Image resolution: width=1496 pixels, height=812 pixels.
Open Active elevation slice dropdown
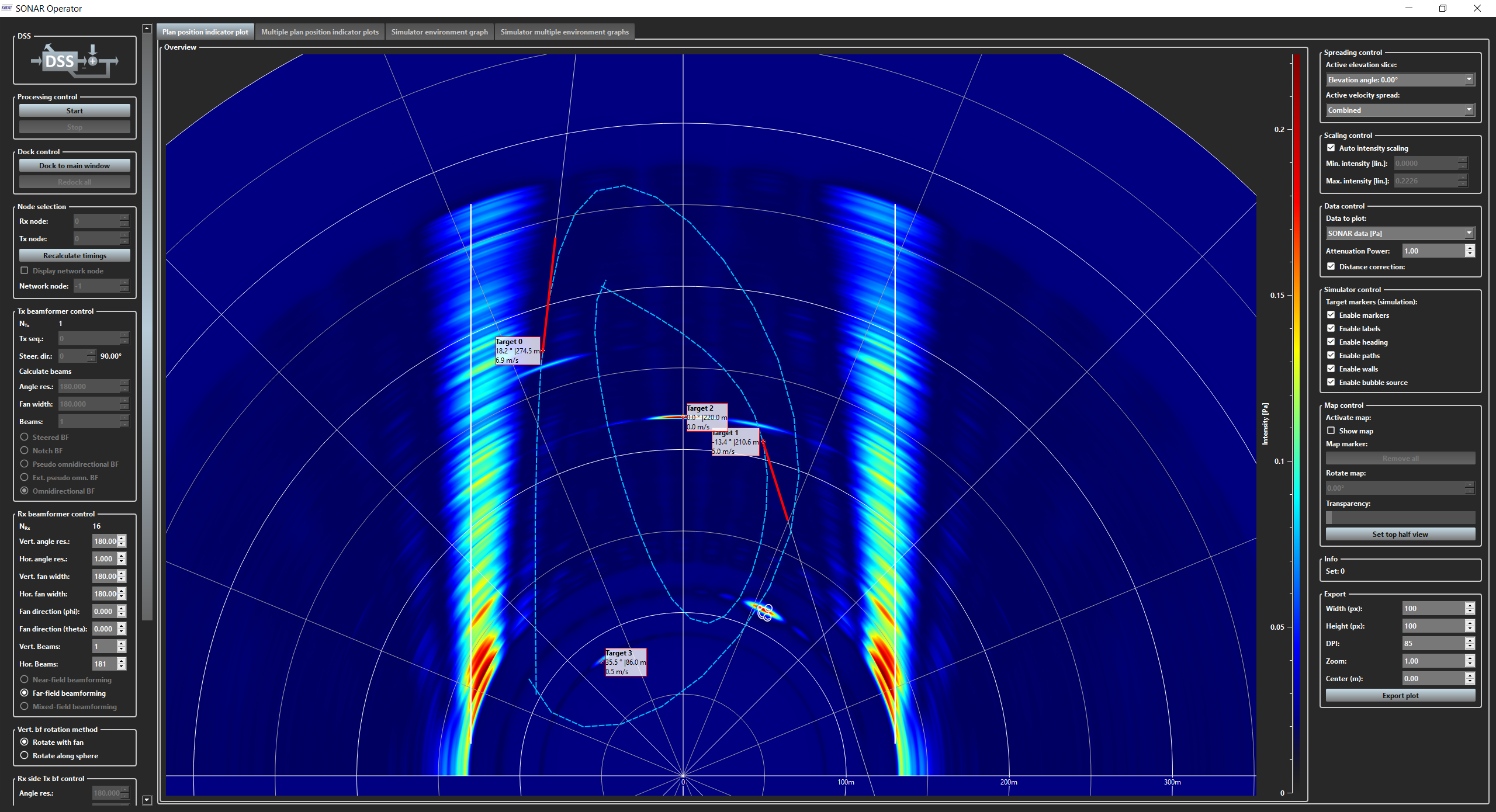click(x=1400, y=79)
